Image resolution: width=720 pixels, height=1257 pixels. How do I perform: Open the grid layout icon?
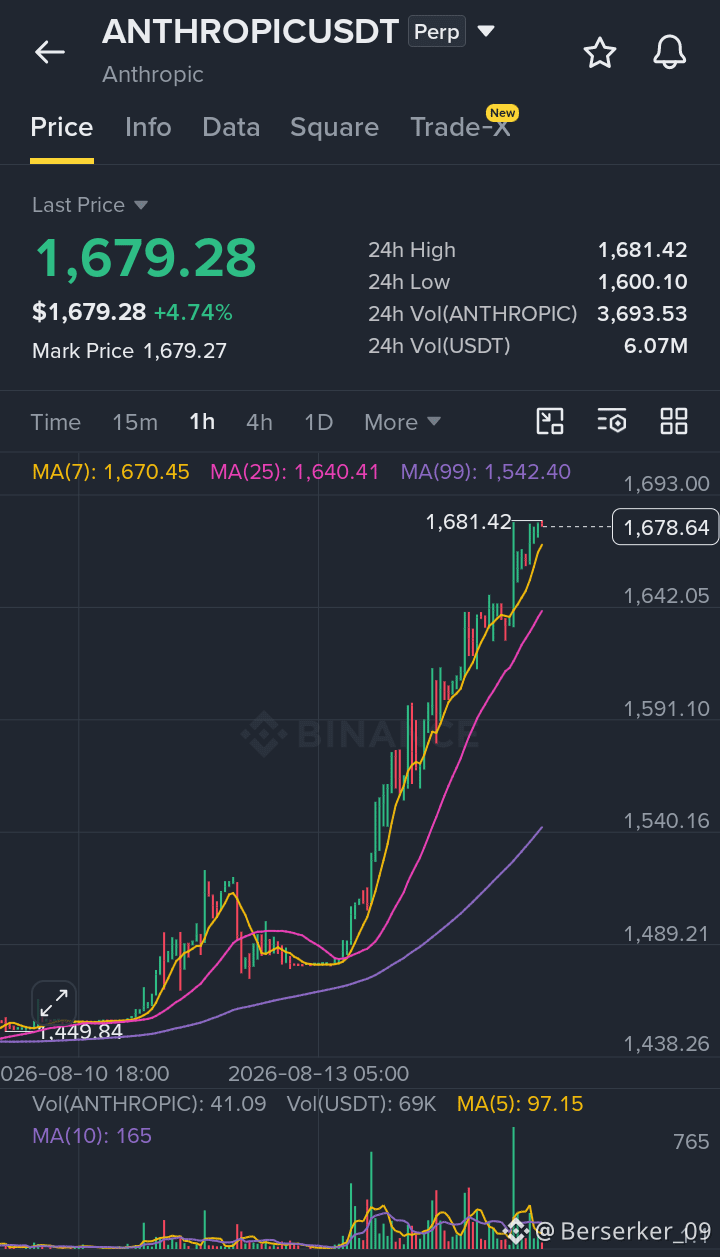click(x=674, y=421)
